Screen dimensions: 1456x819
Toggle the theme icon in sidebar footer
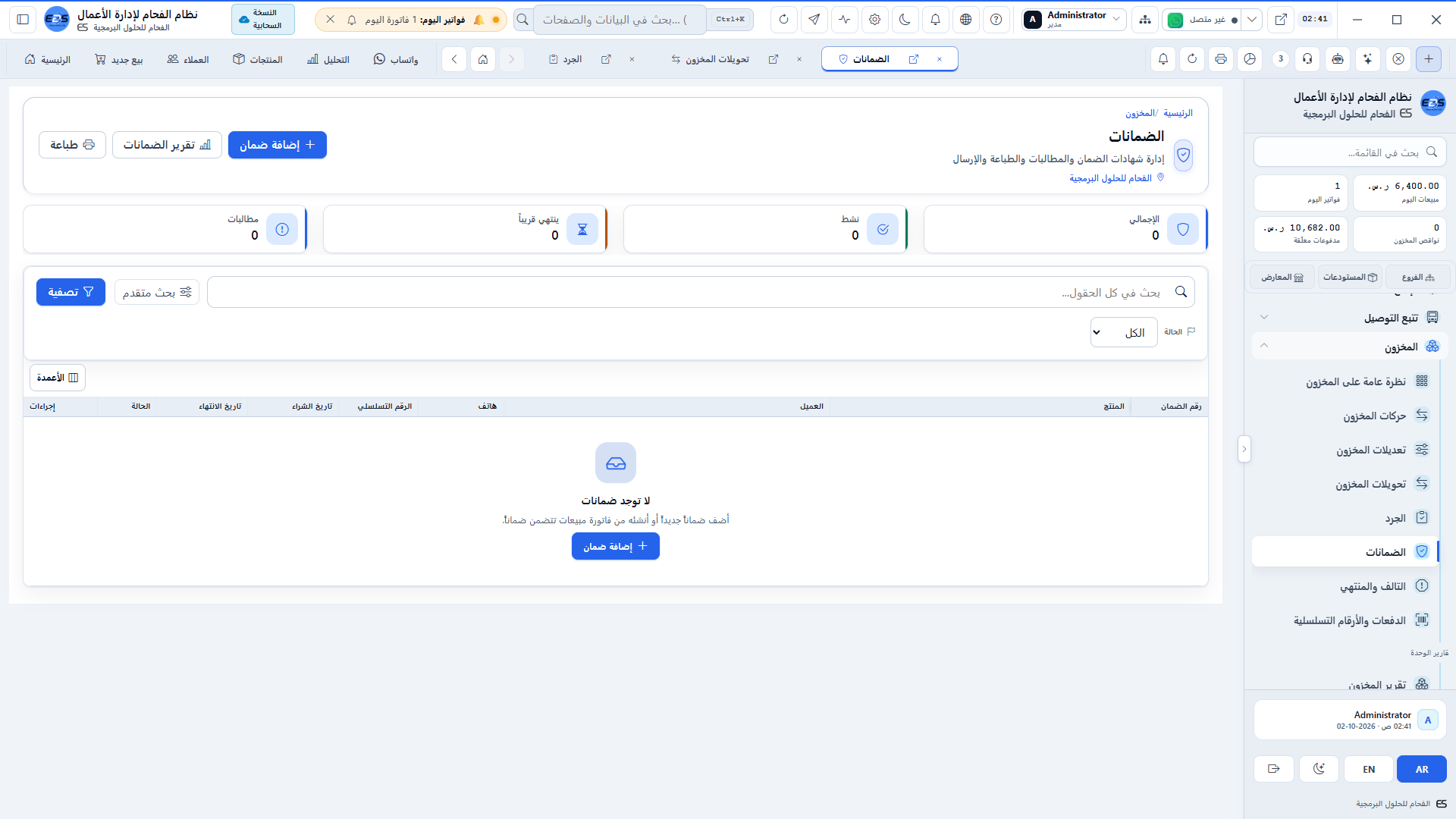(x=1319, y=769)
